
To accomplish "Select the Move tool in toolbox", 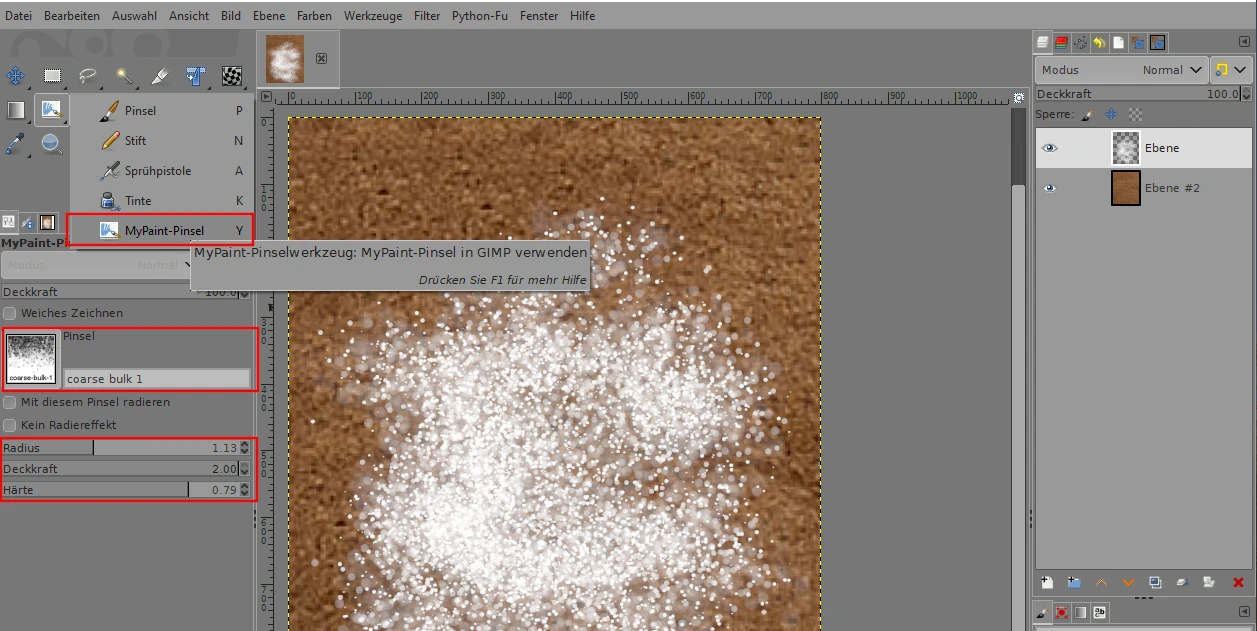I will pyautogui.click(x=16, y=76).
